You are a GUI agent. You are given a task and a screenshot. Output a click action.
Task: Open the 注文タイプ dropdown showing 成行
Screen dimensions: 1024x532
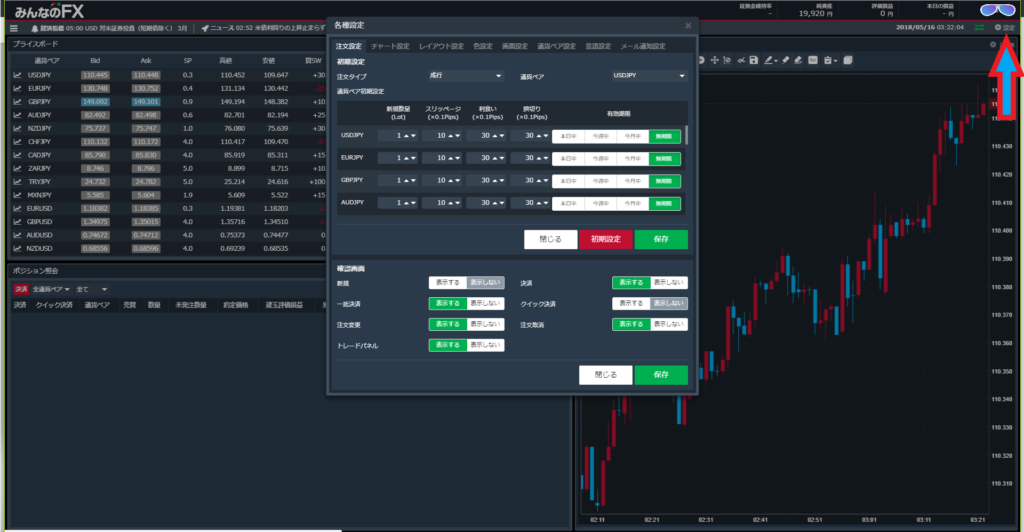466,76
